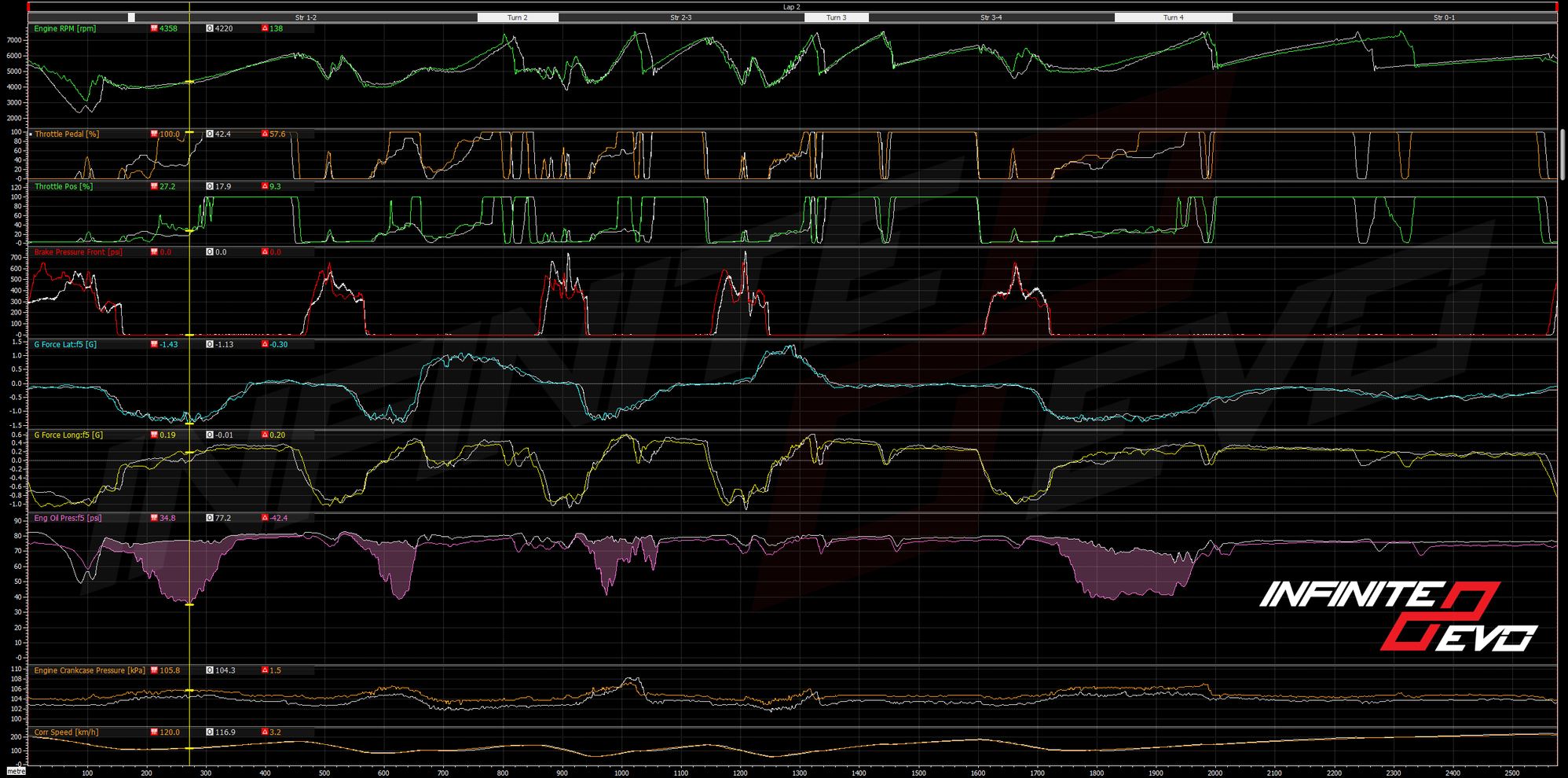This screenshot has width=1568, height=778.
Task: Click the metre x-axis unit label
Action: (15, 772)
